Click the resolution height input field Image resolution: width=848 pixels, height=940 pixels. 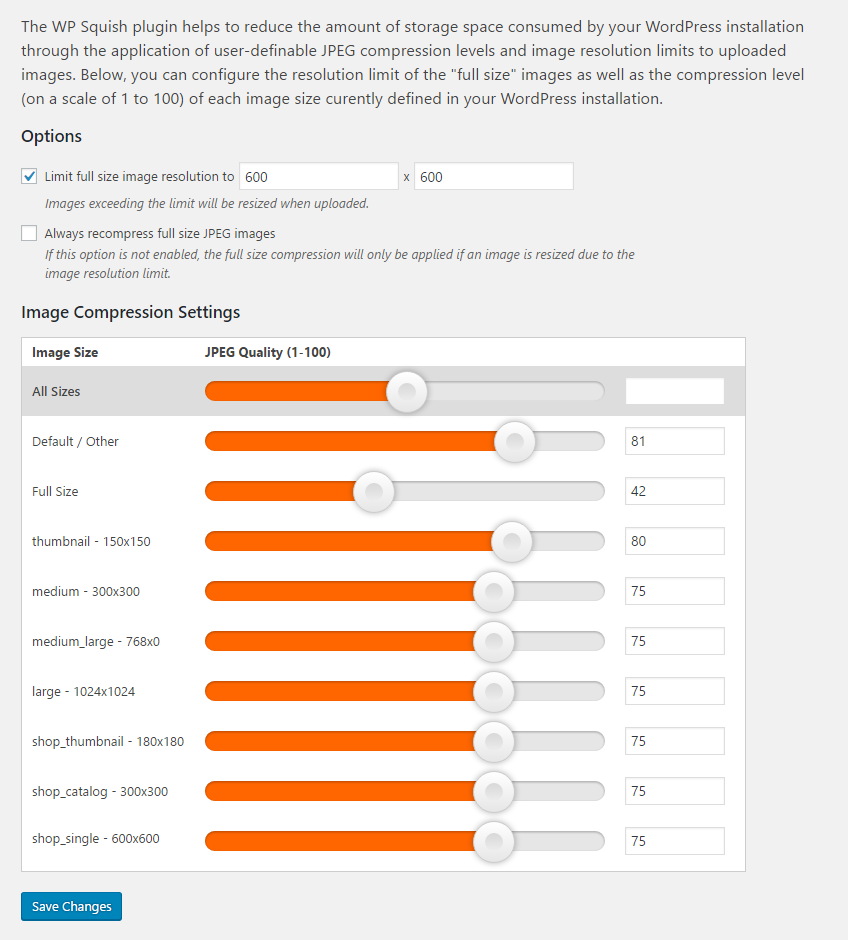(493, 177)
